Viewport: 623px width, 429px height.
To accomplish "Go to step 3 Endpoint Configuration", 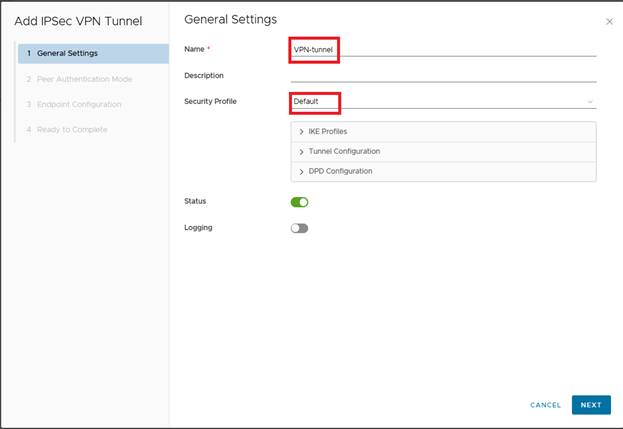I will (79, 104).
